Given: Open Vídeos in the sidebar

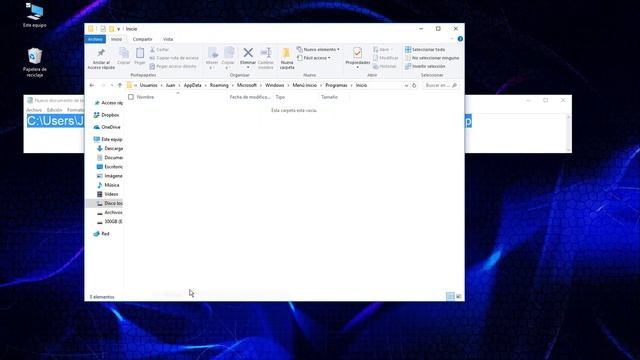Looking at the screenshot, I should (x=108, y=194).
